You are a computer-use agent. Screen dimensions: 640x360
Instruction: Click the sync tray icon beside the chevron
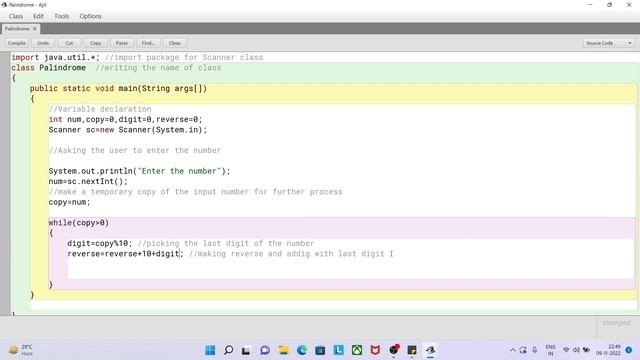(x=523, y=350)
